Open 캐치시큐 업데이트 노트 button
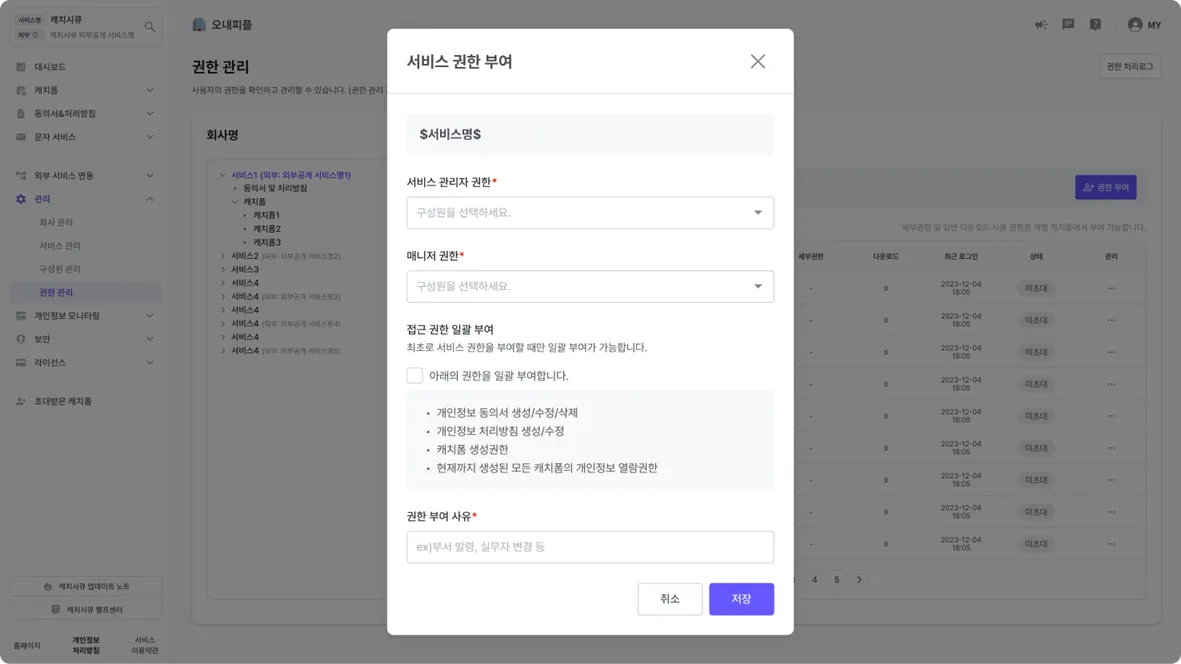The height and width of the screenshot is (664, 1181). pyautogui.click(x=86, y=586)
